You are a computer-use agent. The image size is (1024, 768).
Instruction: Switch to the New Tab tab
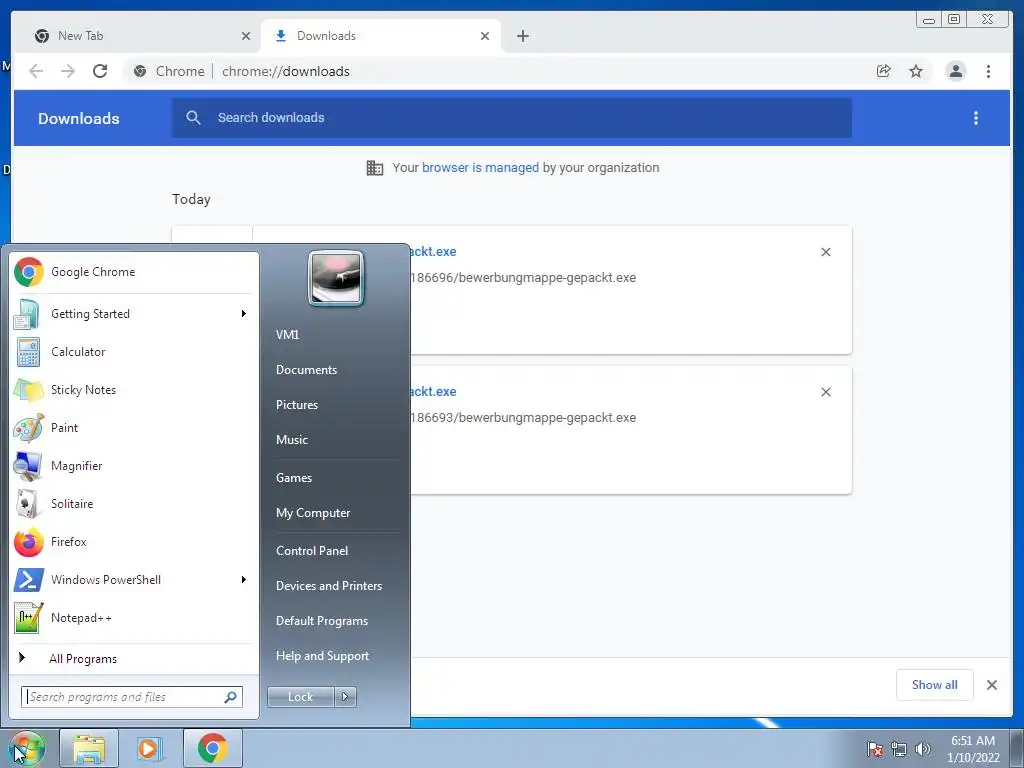[140, 36]
